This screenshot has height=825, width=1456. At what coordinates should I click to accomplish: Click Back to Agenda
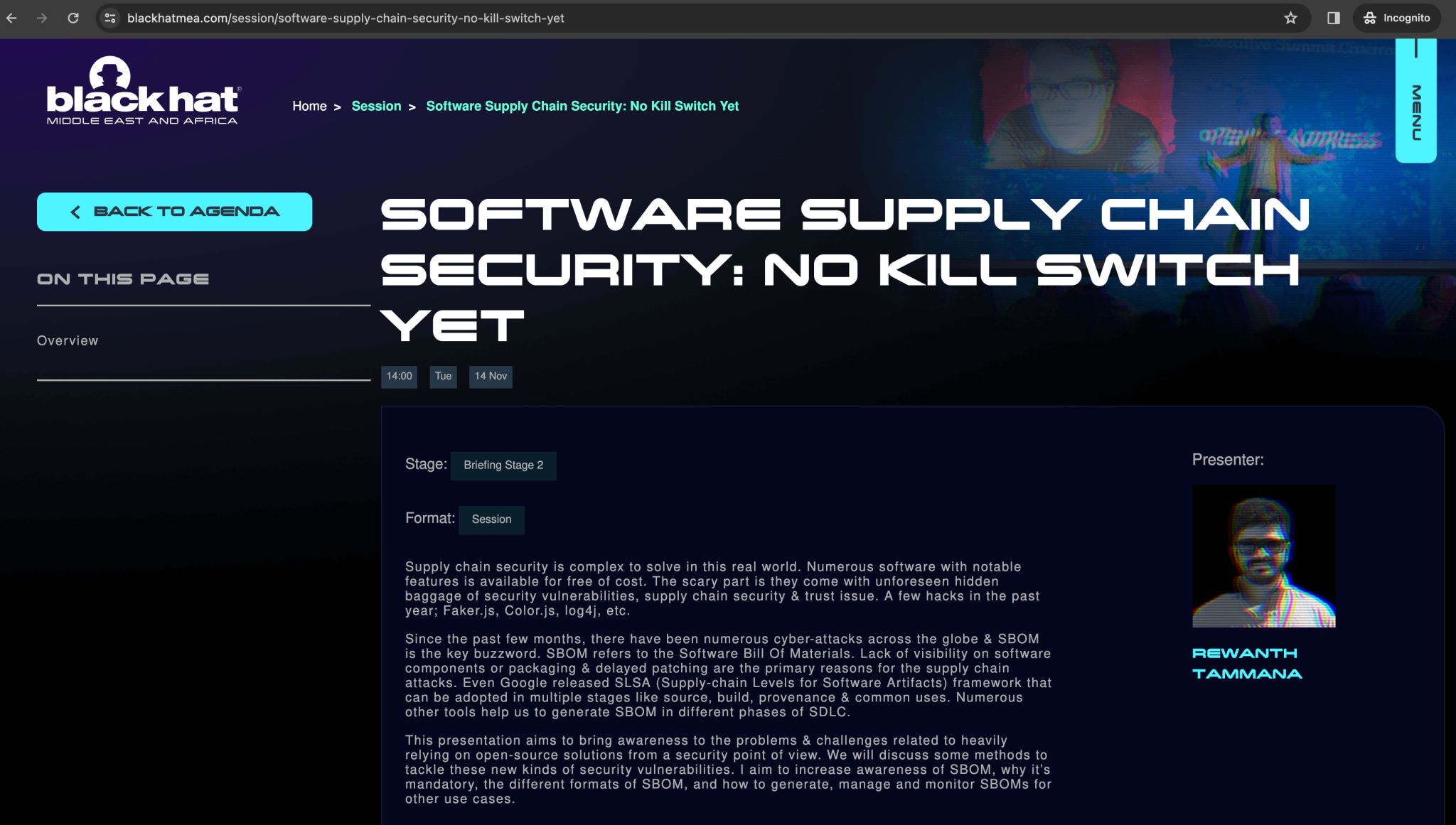(174, 211)
